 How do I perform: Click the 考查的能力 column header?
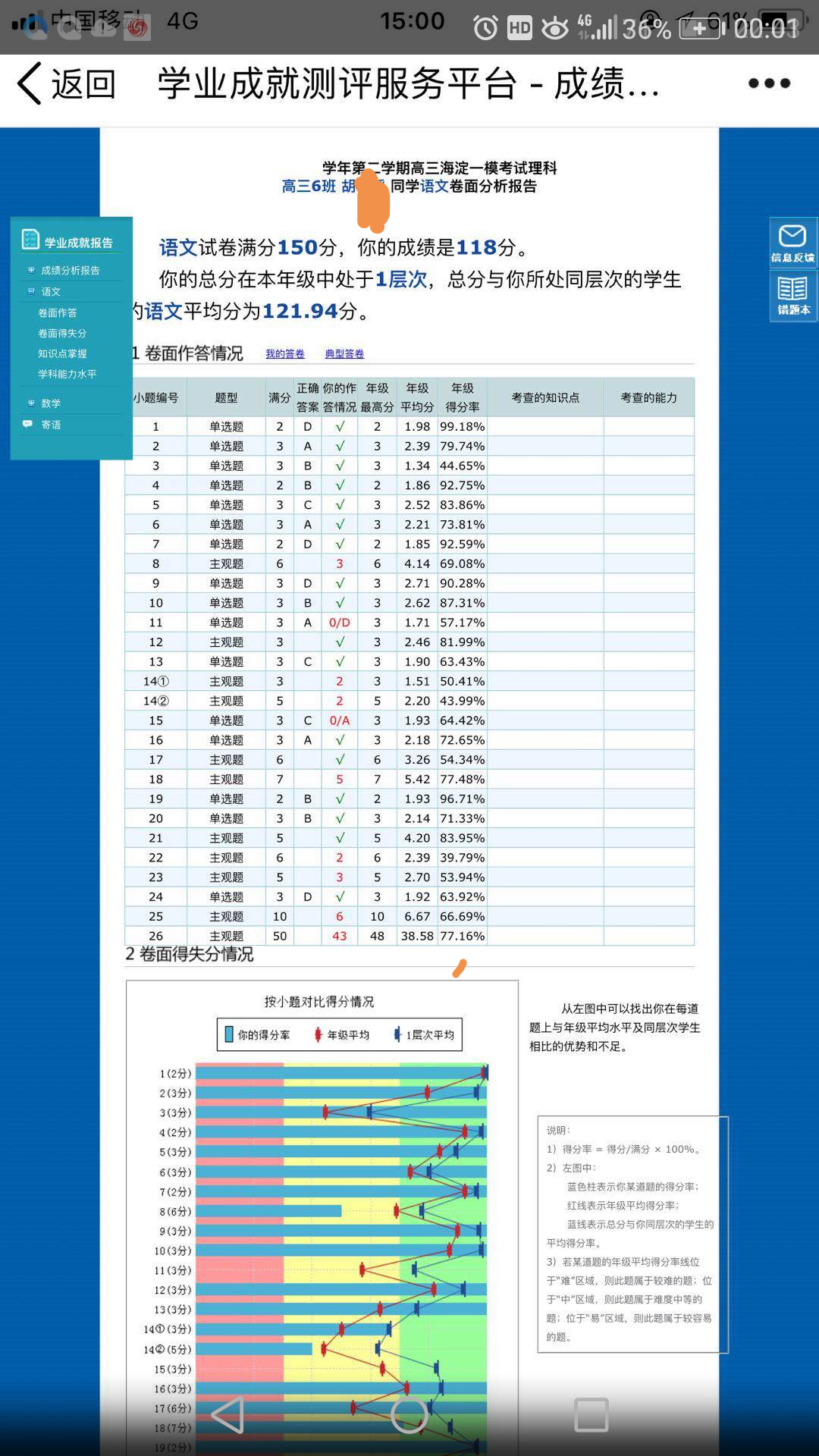click(x=649, y=397)
